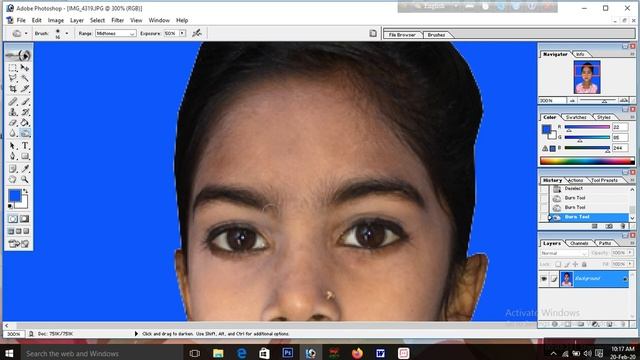Toggle visibility of Background layer
This screenshot has width=640, height=360.
(x=544, y=279)
